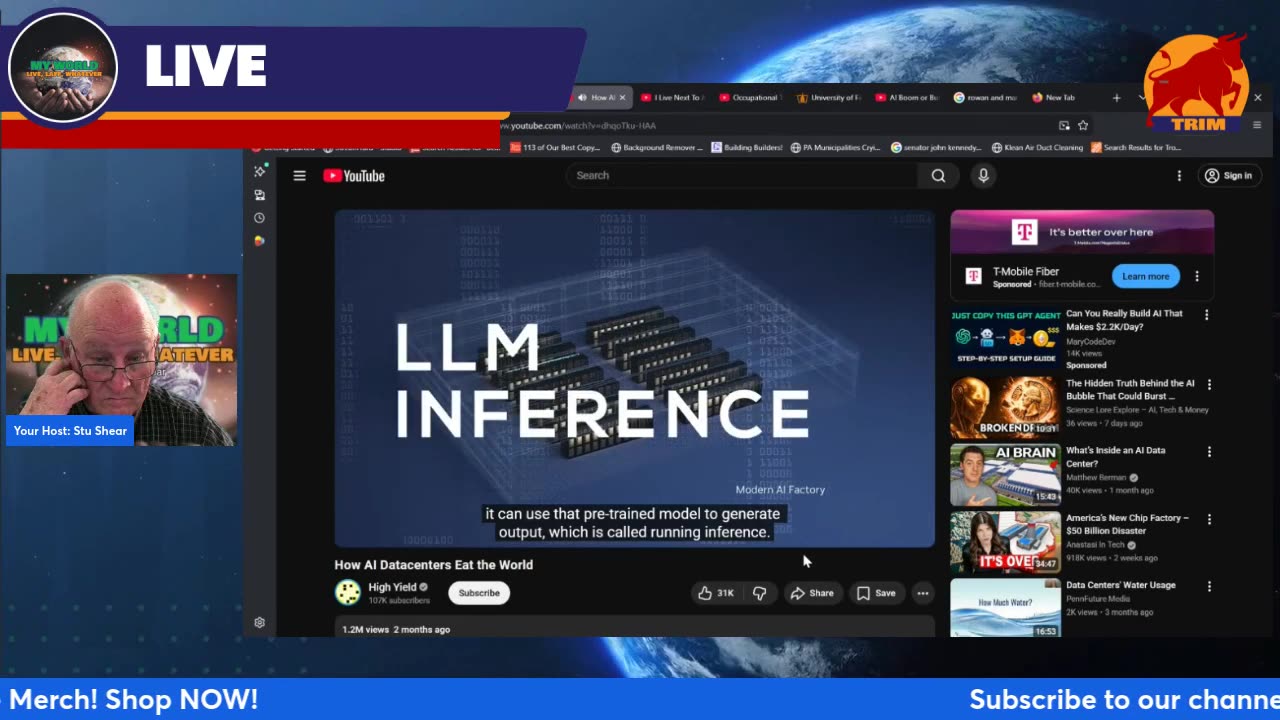
Task: Open 'Klean Air Duct Cleaning' bookmark
Action: click(x=1037, y=148)
